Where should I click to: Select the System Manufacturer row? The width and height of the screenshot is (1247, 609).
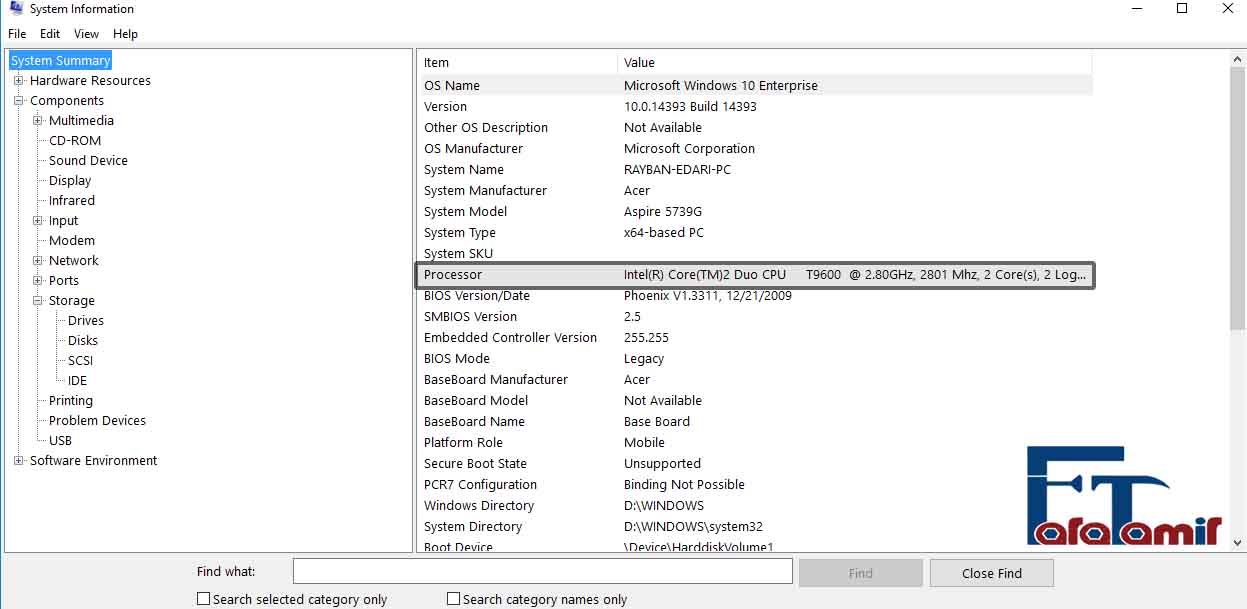[x=755, y=191]
